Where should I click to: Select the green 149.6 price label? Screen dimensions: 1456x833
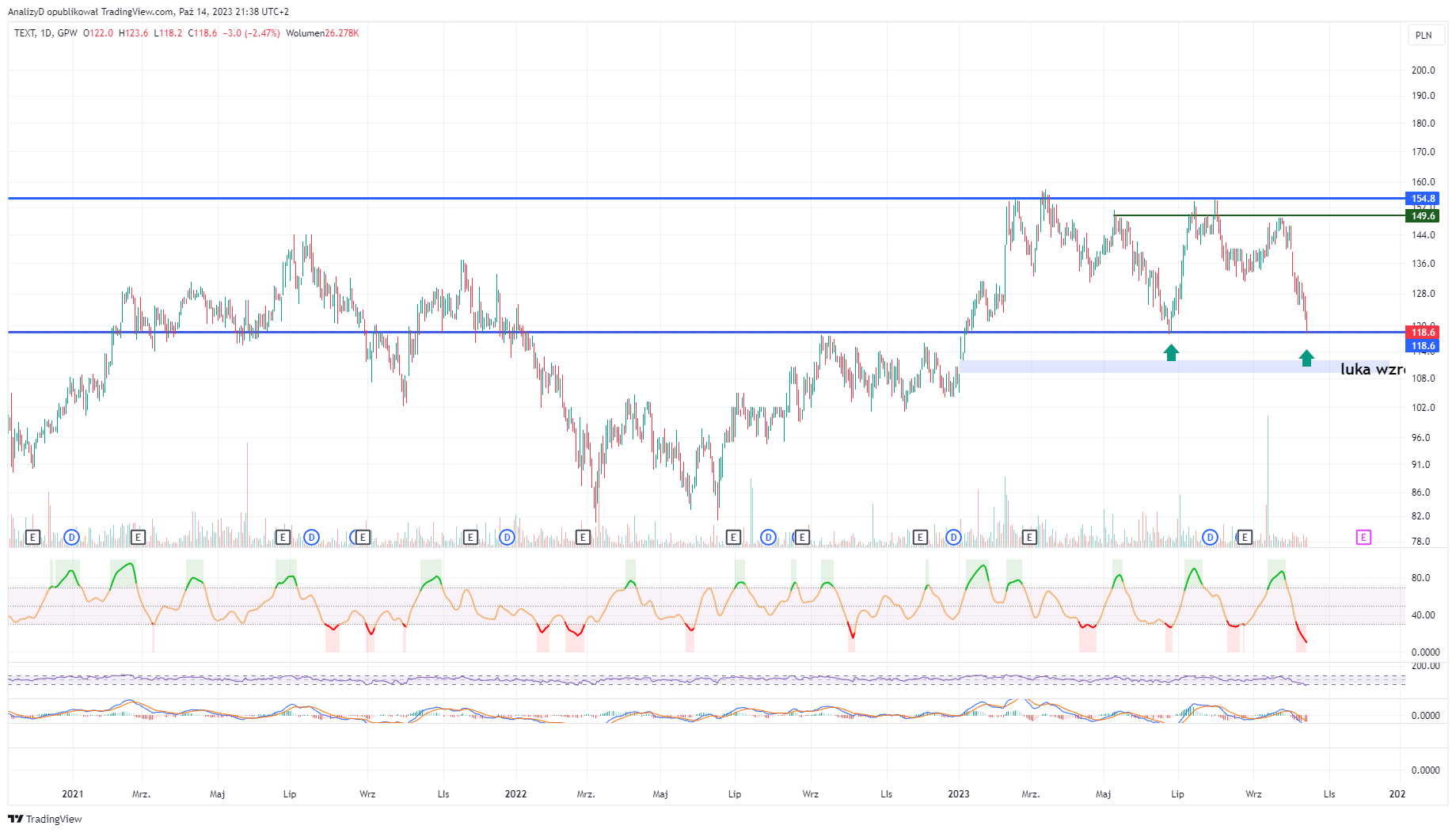[1423, 216]
